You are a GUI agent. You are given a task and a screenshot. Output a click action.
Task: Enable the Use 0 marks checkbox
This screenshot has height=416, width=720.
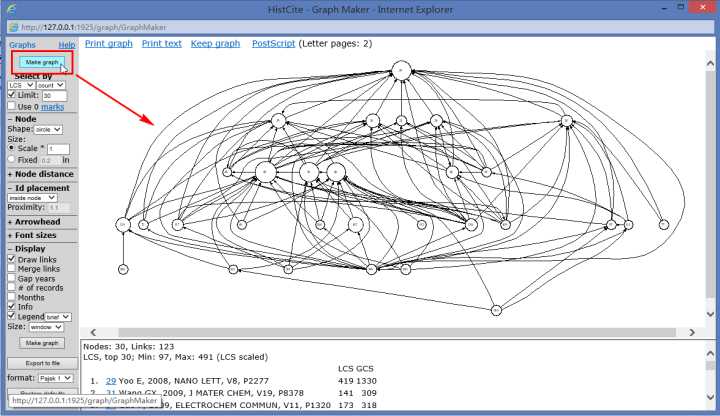12,106
